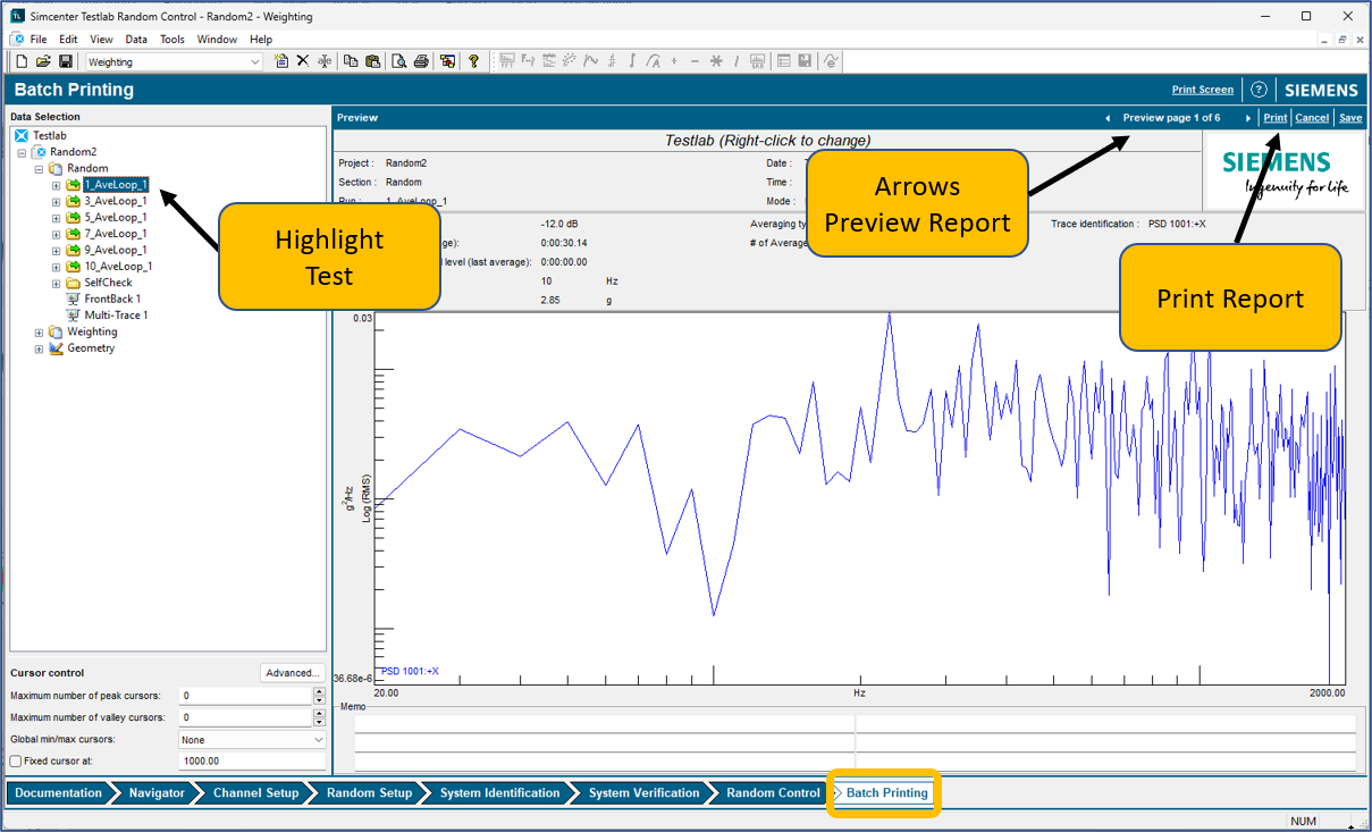Click the Multi-Trace 1 display icon
Viewport: 1372px width, 832px height.
(x=73, y=315)
